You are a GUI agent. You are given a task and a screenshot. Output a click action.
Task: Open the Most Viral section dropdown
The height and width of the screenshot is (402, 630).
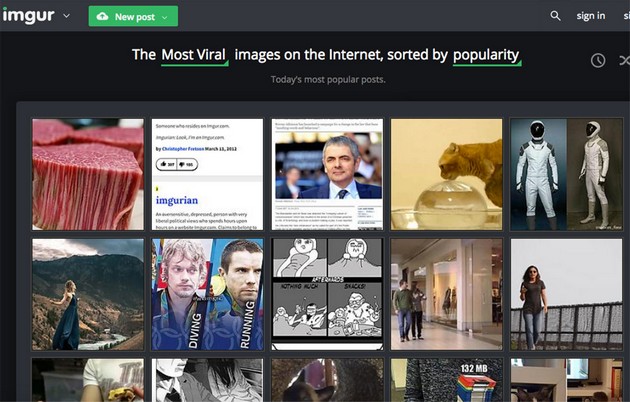point(194,55)
